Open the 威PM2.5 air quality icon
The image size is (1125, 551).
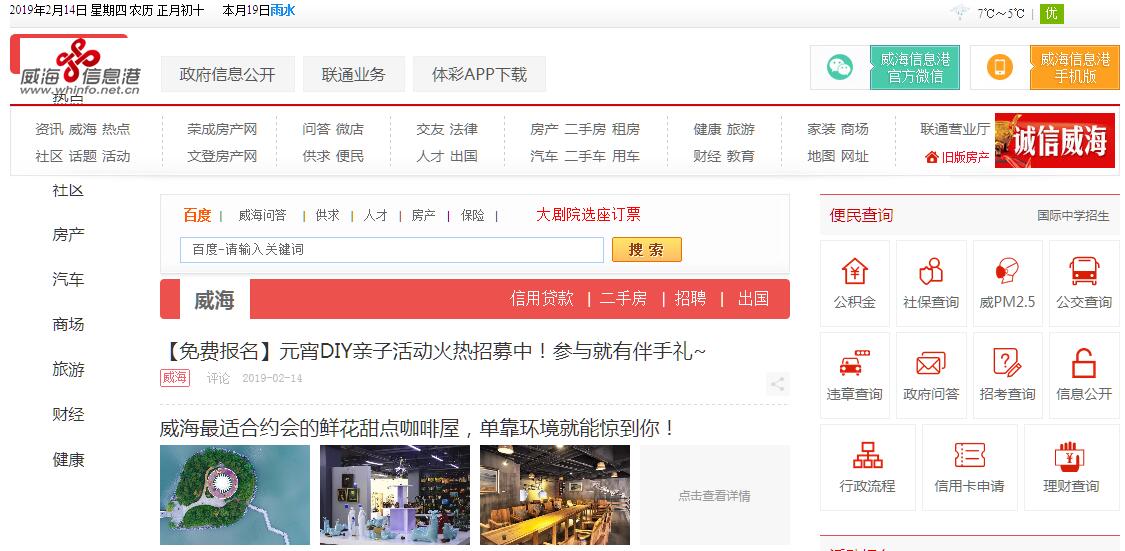1007,272
